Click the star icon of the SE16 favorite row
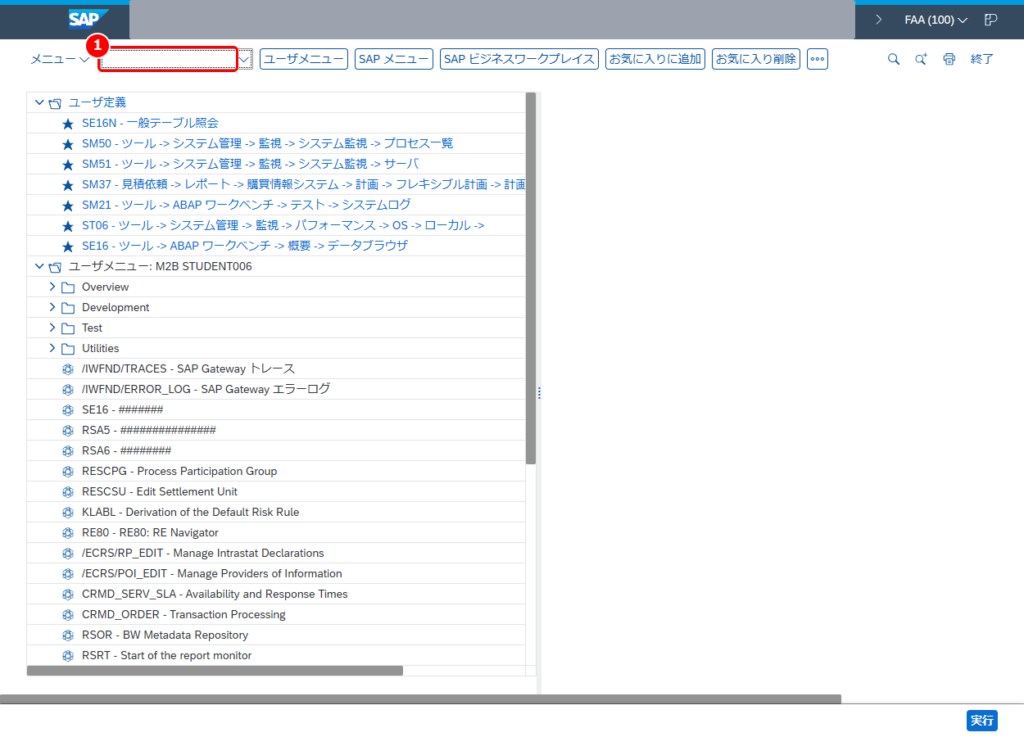1024x737 pixels. click(x=68, y=246)
